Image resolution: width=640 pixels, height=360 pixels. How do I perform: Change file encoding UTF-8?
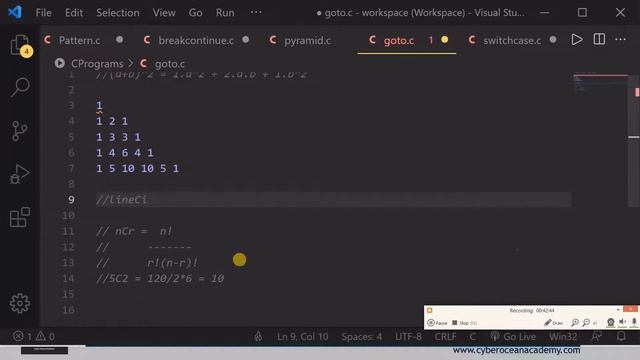click(x=408, y=336)
